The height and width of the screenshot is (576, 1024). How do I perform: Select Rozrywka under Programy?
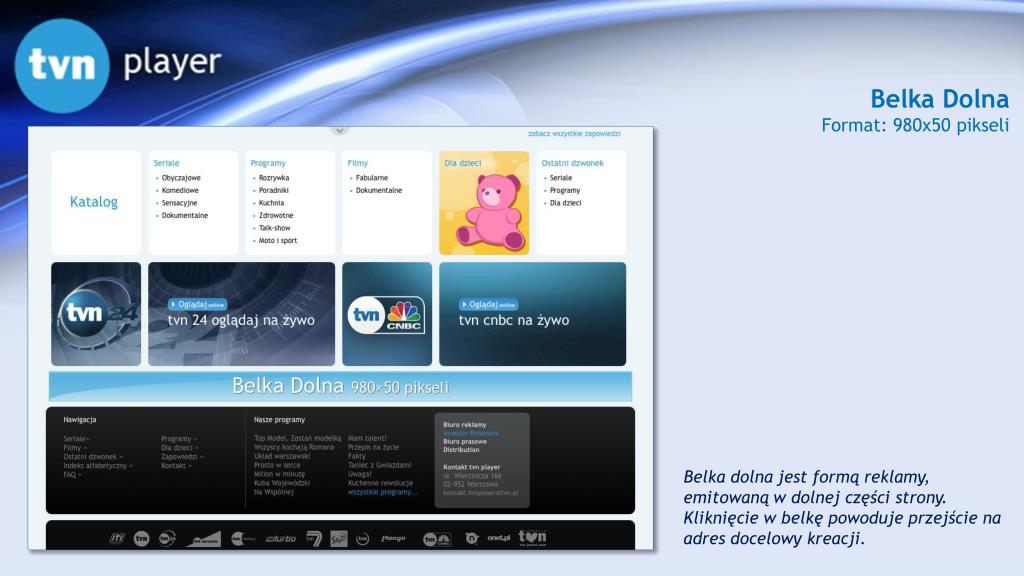coord(274,178)
